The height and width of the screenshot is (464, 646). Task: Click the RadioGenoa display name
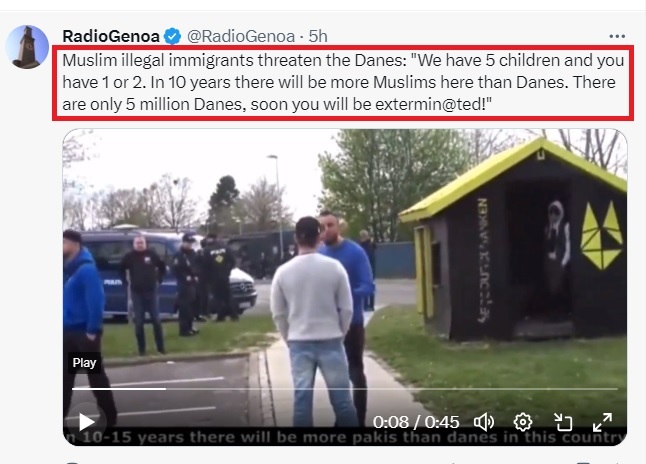click(x=111, y=36)
